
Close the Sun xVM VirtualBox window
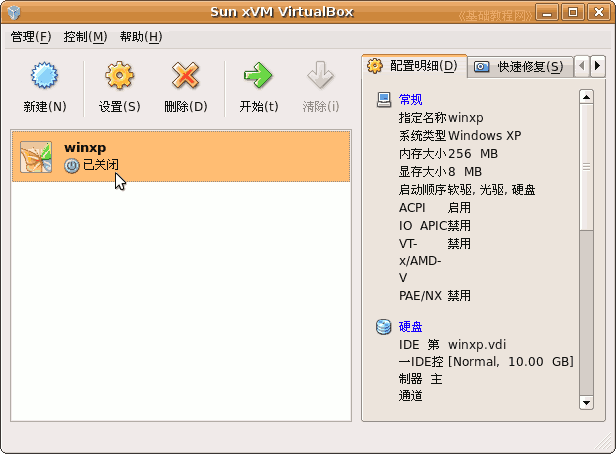(599, 13)
